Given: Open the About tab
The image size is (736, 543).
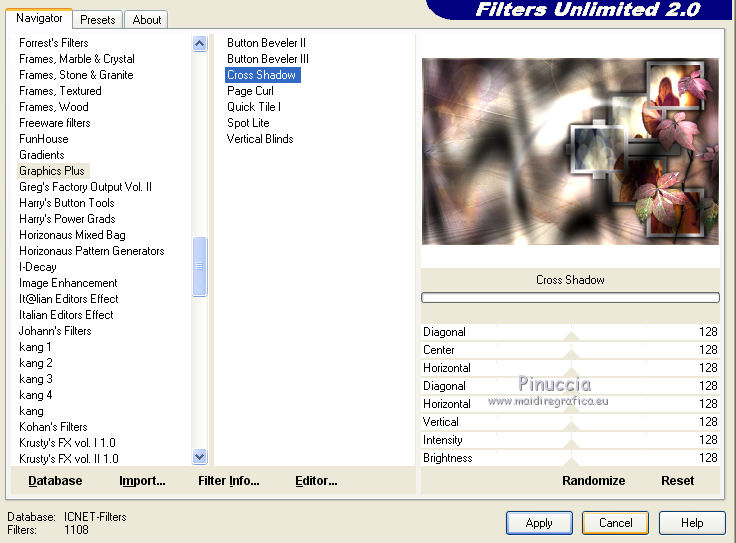Looking at the screenshot, I should pos(146,20).
